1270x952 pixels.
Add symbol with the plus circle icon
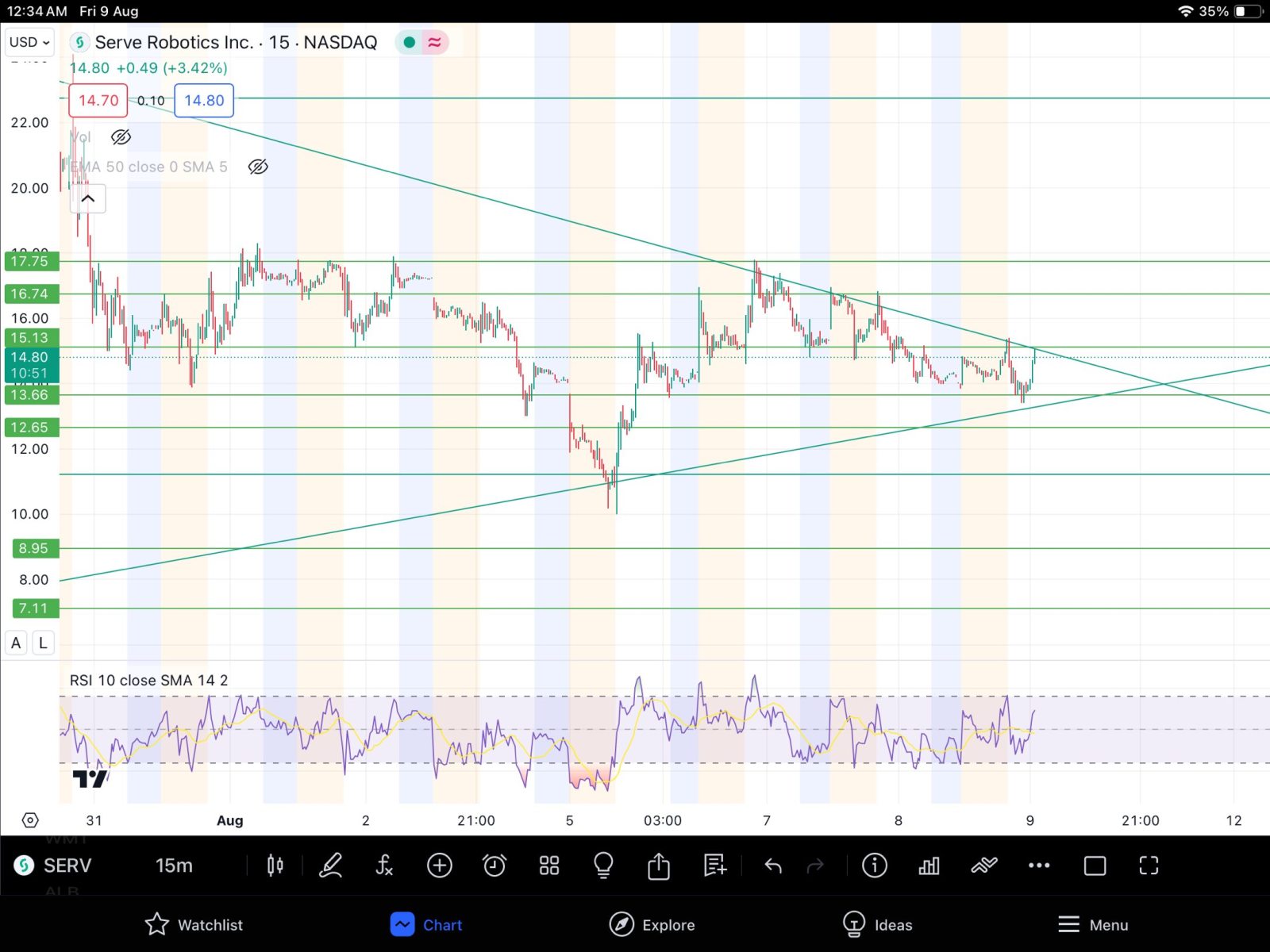click(x=439, y=865)
